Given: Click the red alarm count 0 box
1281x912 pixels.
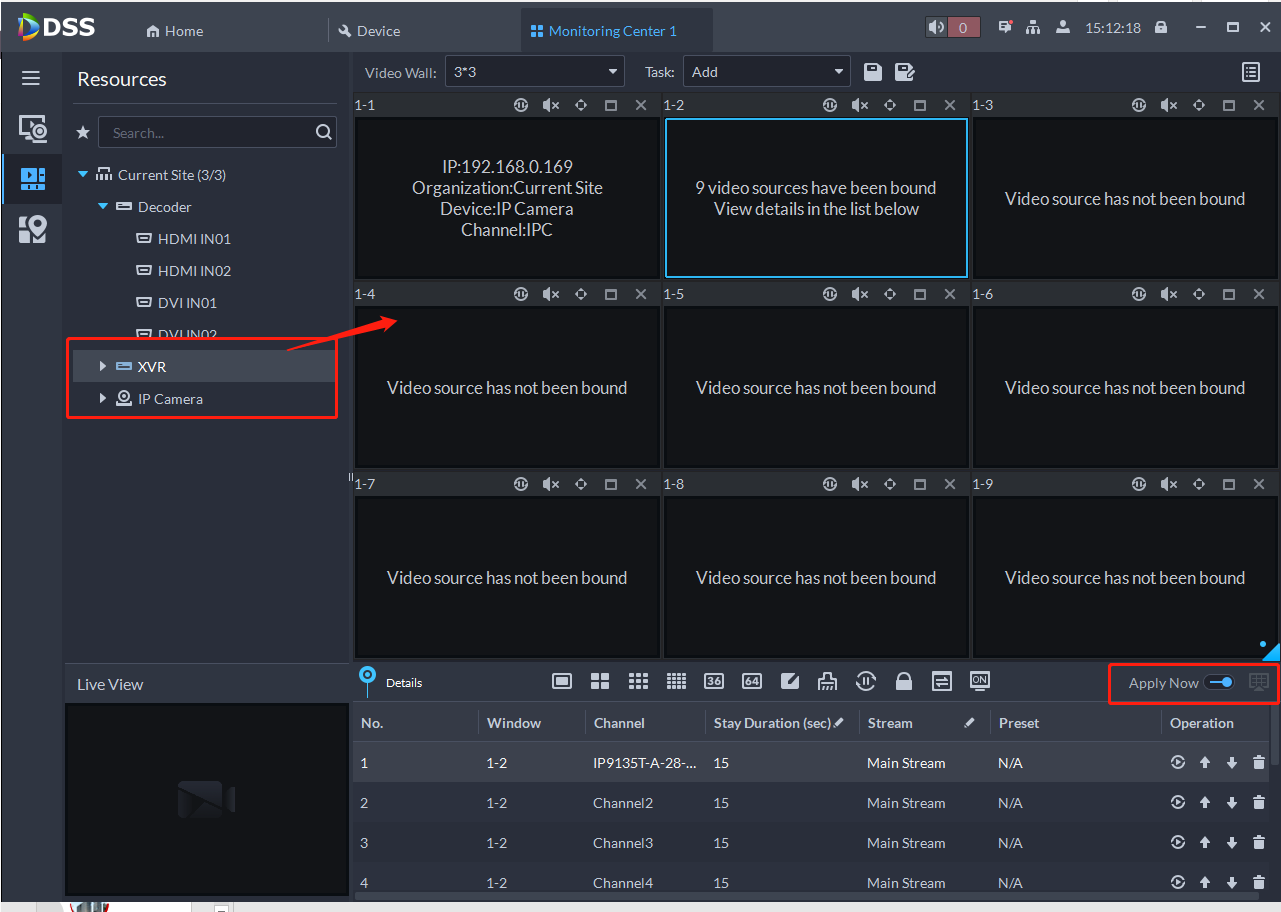Looking at the screenshot, I should pyautogui.click(x=963, y=28).
